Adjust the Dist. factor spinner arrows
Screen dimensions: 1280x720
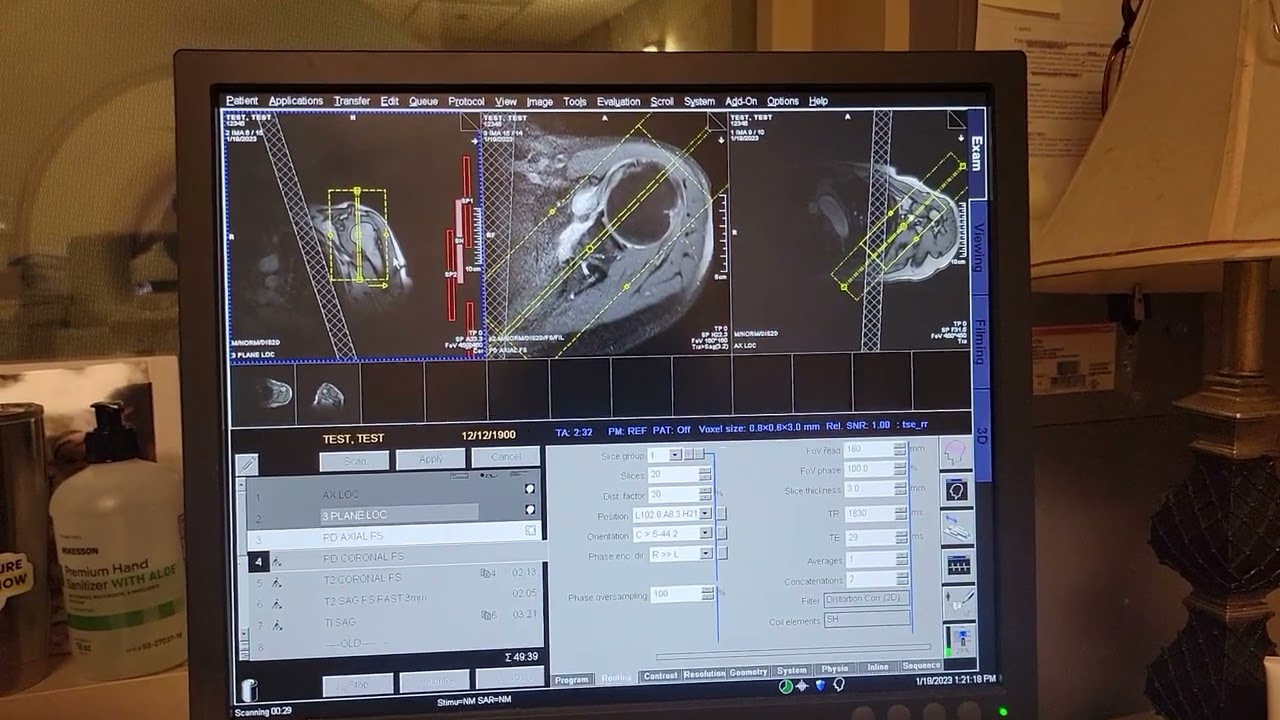(x=706, y=494)
